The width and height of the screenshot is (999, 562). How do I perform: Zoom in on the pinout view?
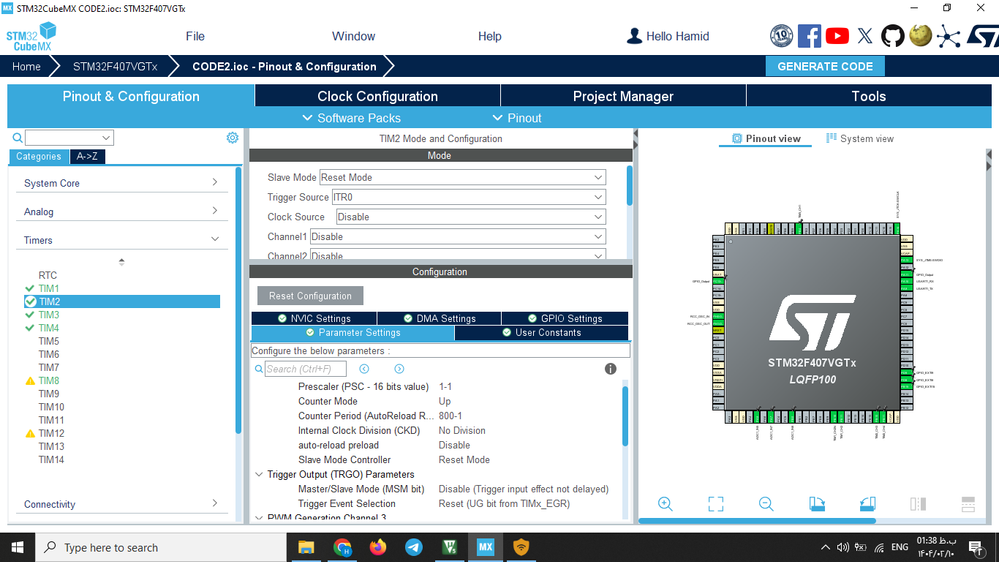[665, 504]
